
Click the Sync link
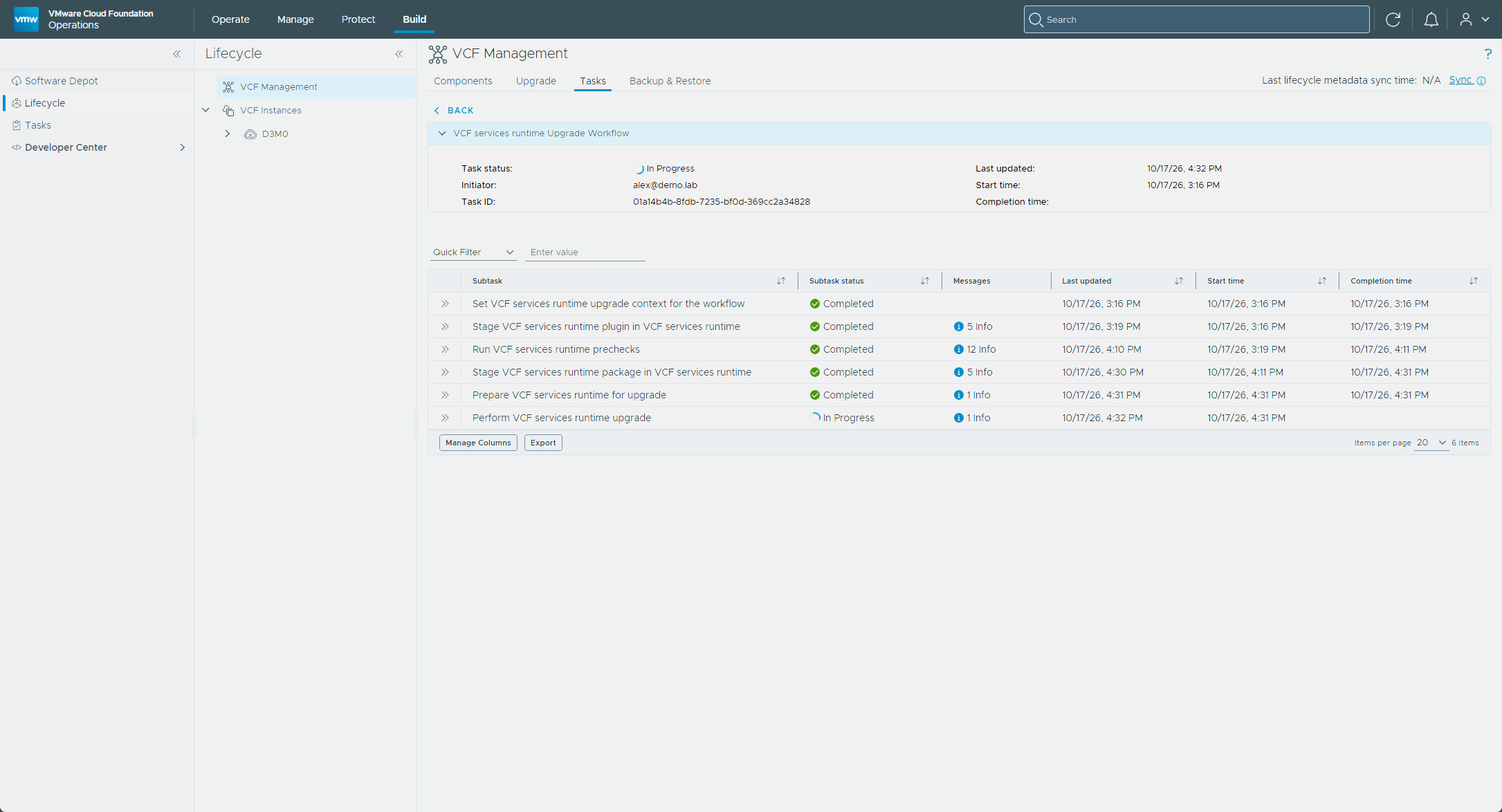1460,80
